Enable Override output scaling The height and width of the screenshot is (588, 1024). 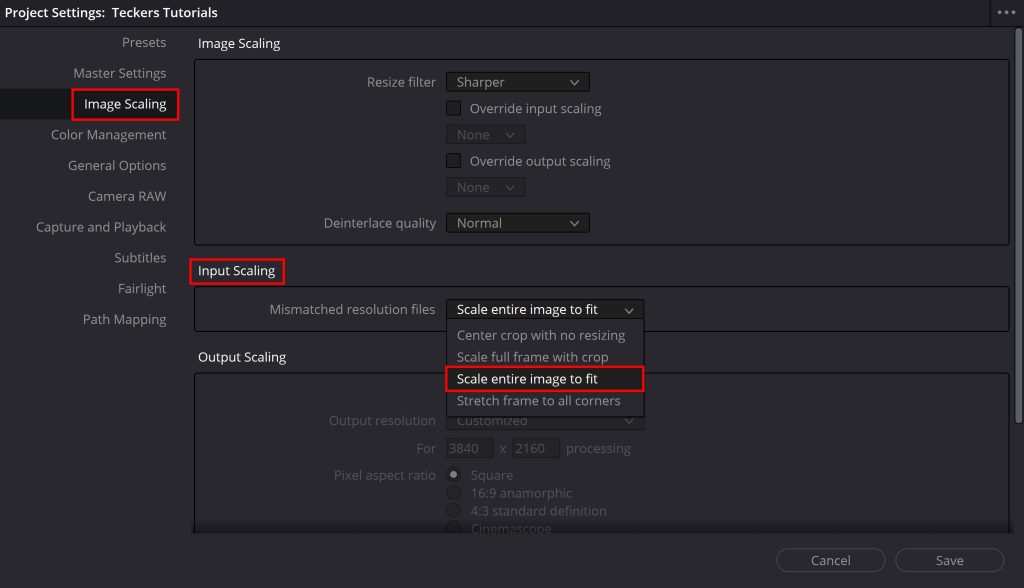coord(453,161)
